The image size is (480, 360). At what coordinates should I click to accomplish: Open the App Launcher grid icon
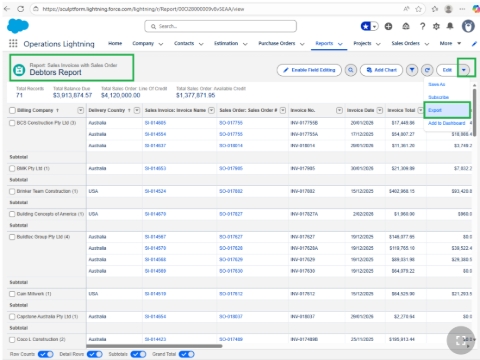pos(13,44)
